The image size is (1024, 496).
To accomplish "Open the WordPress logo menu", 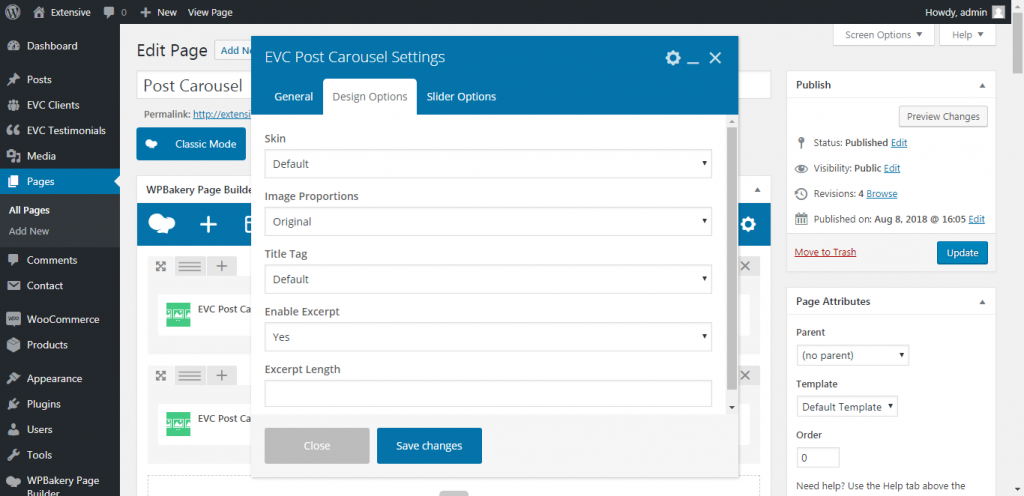I will (12, 12).
